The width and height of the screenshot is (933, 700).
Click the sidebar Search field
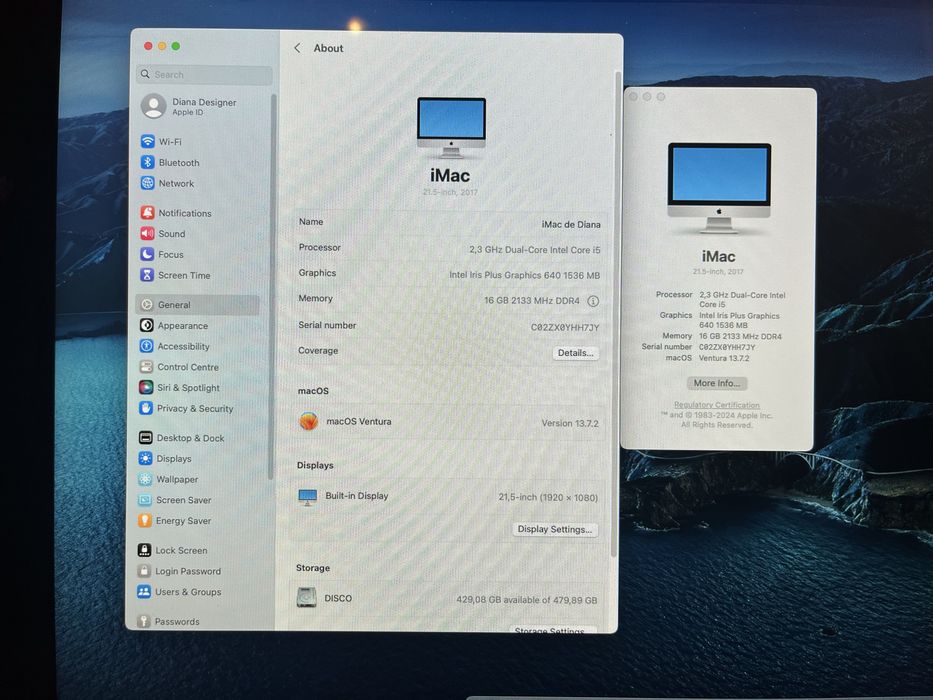coord(205,75)
